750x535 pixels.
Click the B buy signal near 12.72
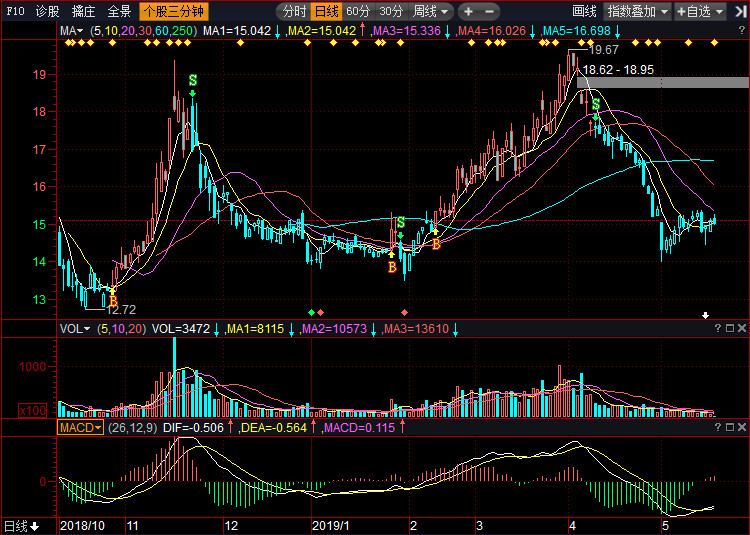click(x=113, y=300)
